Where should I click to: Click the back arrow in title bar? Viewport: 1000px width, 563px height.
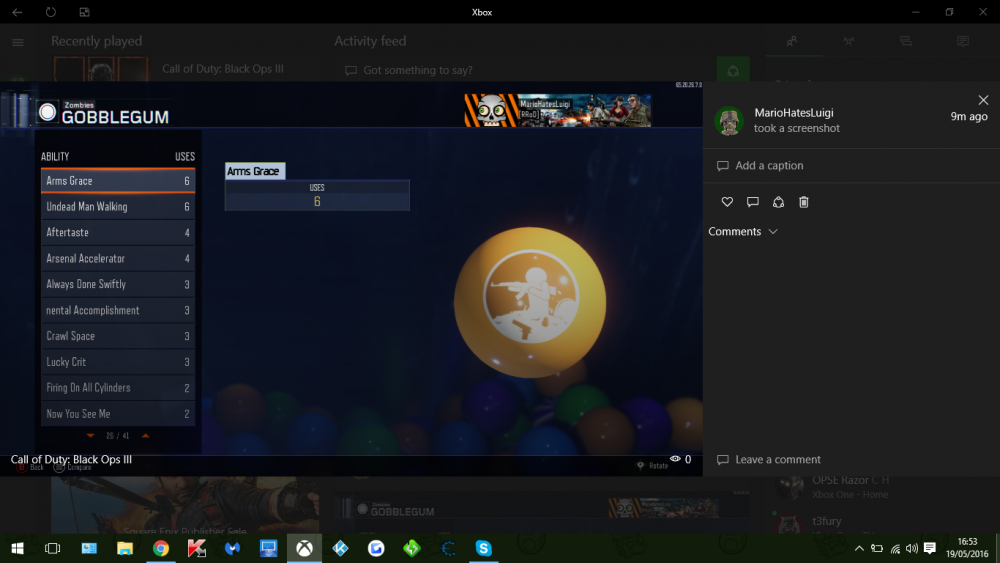click(17, 12)
